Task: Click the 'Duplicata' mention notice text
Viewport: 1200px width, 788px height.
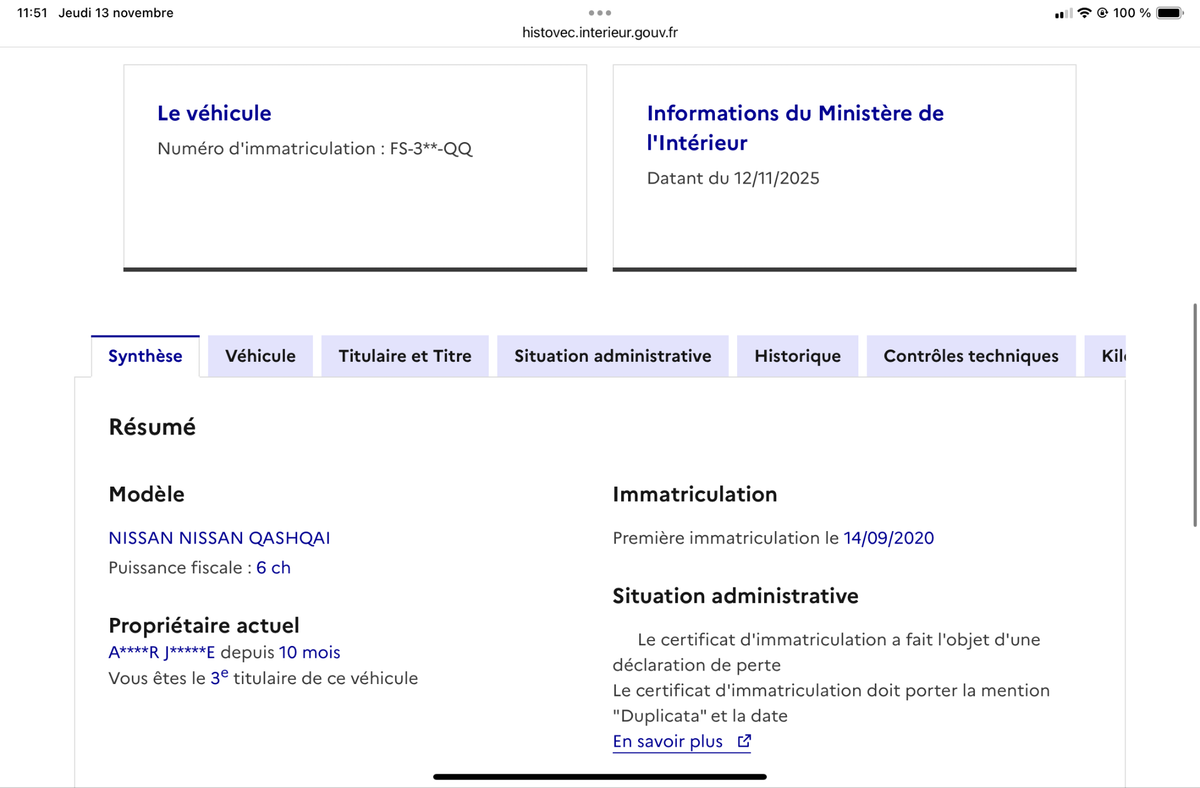Action: pyautogui.click(x=831, y=703)
